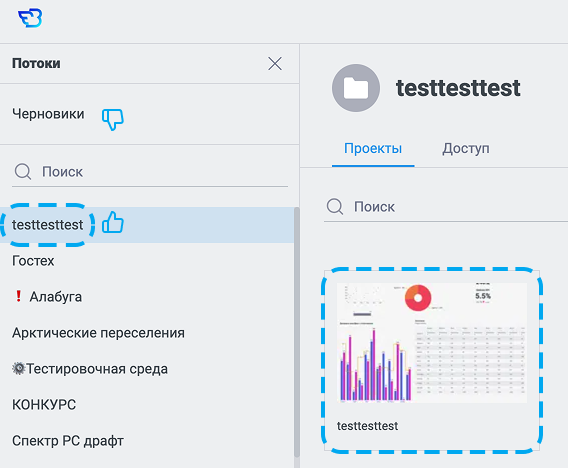Click gear icon beside Тестировочная среда
Image resolution: width=568 pixels, height=468 pixels.
(18, 368)
